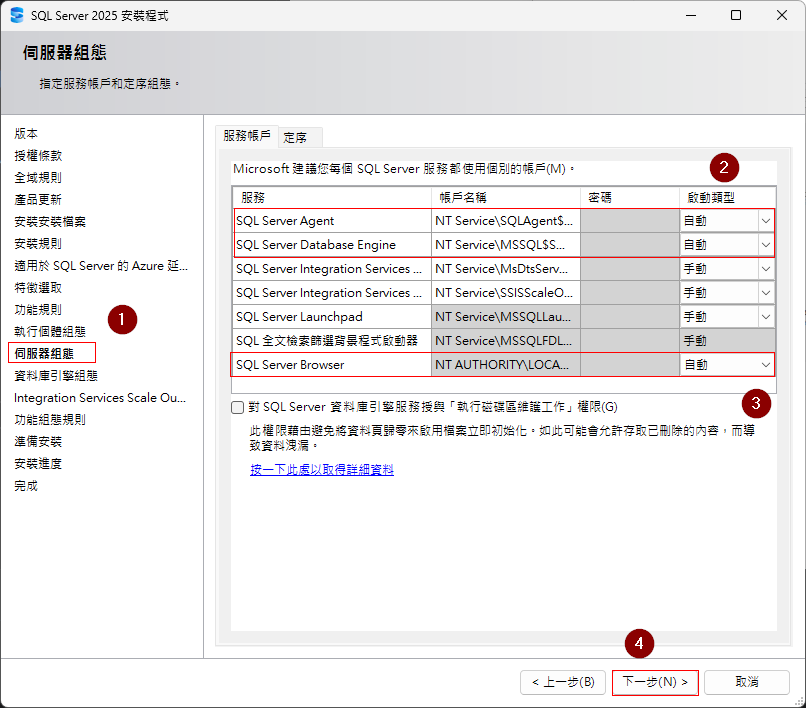Image resolution: width=806 pixels, height=708 pixels.
Task: Click the SQL 全文檢索篩選背景程式啟動器 service cell
Action: tap(332, 340)
